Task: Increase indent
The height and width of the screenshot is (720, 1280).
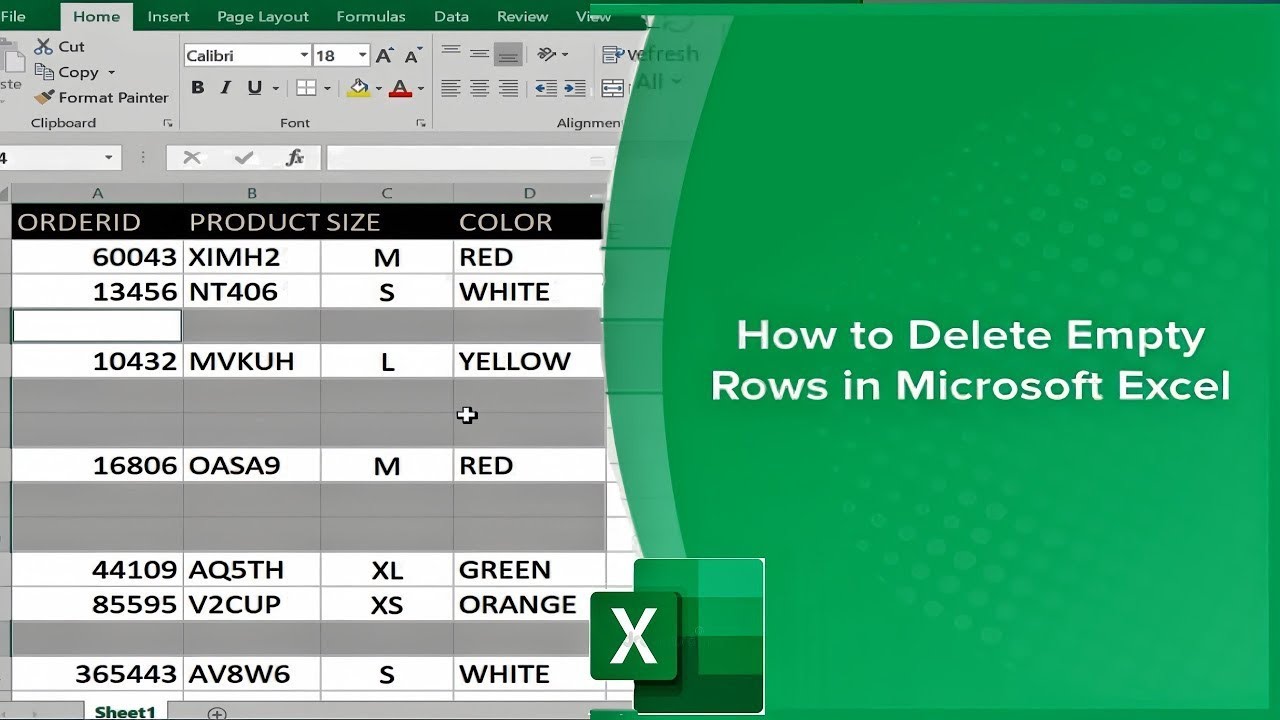Action: pyautogui.click(x=575, y=88)
